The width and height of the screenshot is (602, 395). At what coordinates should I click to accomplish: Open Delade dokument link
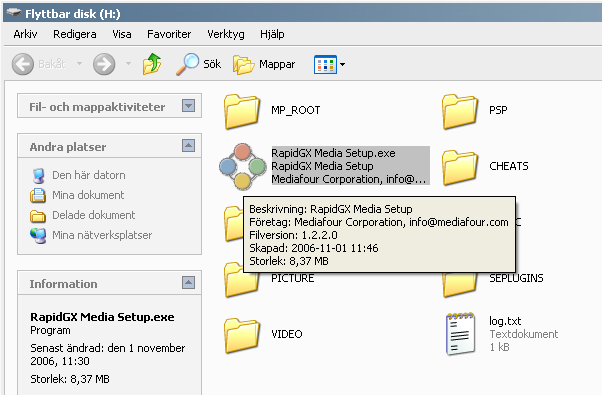coord(93,215)
